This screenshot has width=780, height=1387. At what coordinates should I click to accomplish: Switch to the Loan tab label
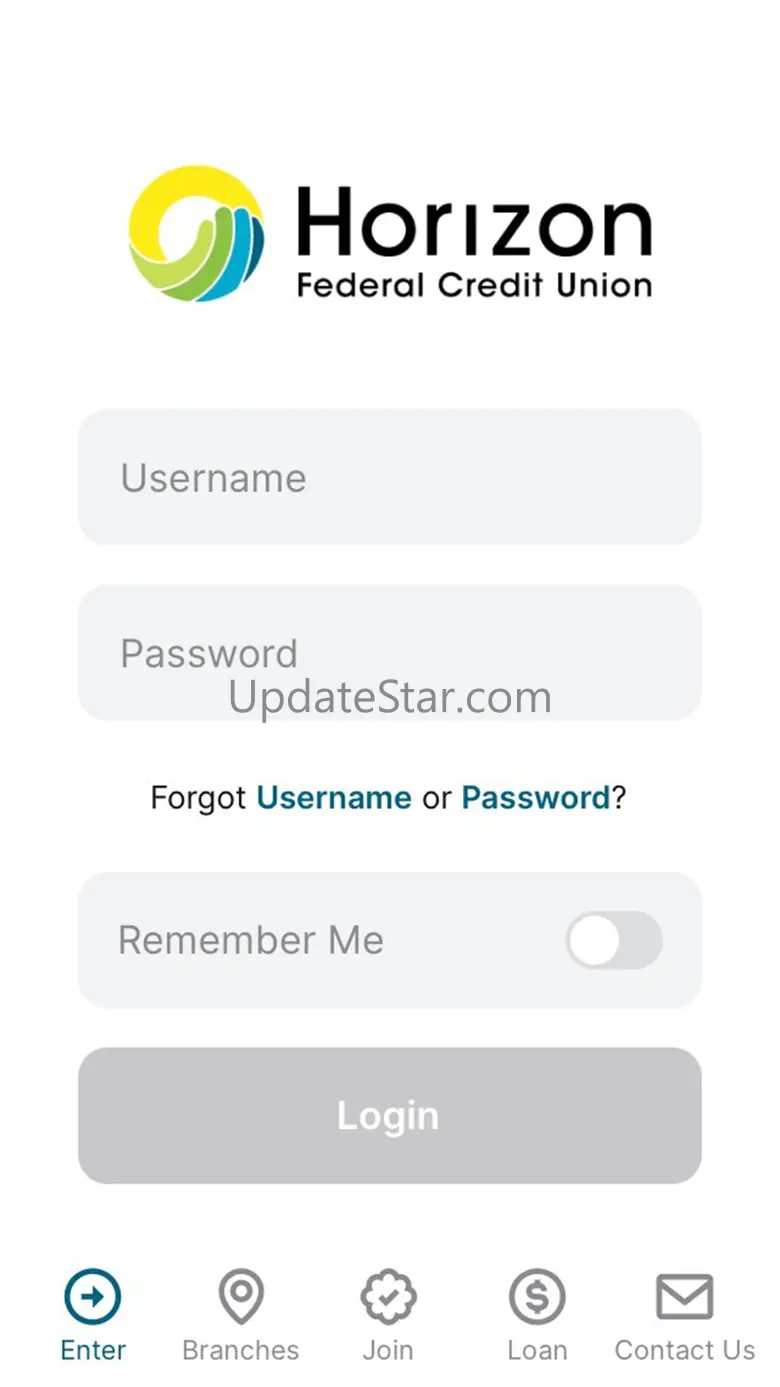click(537, 1350)
